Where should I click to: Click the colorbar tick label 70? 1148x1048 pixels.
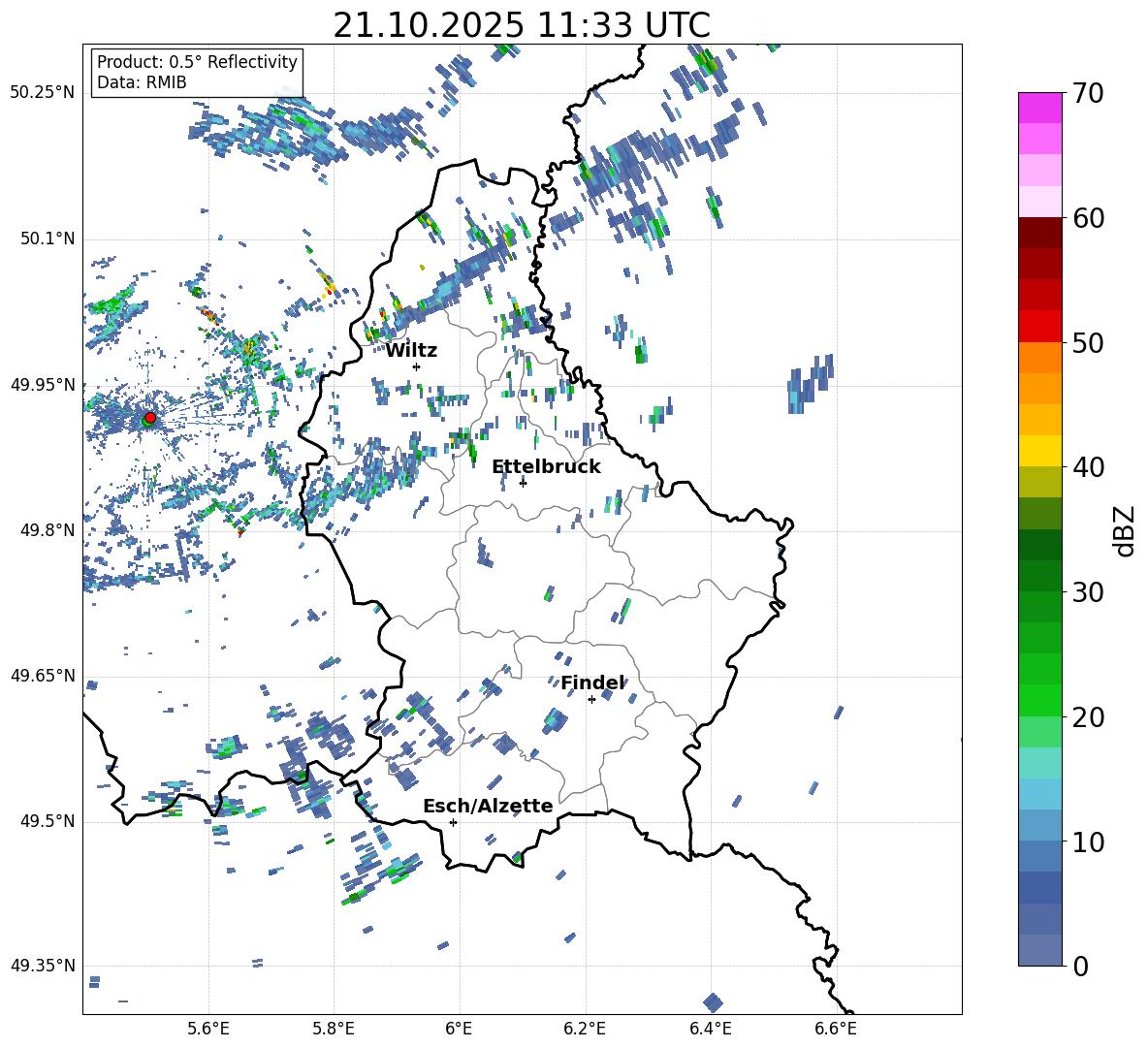(x=1087, y=94)
